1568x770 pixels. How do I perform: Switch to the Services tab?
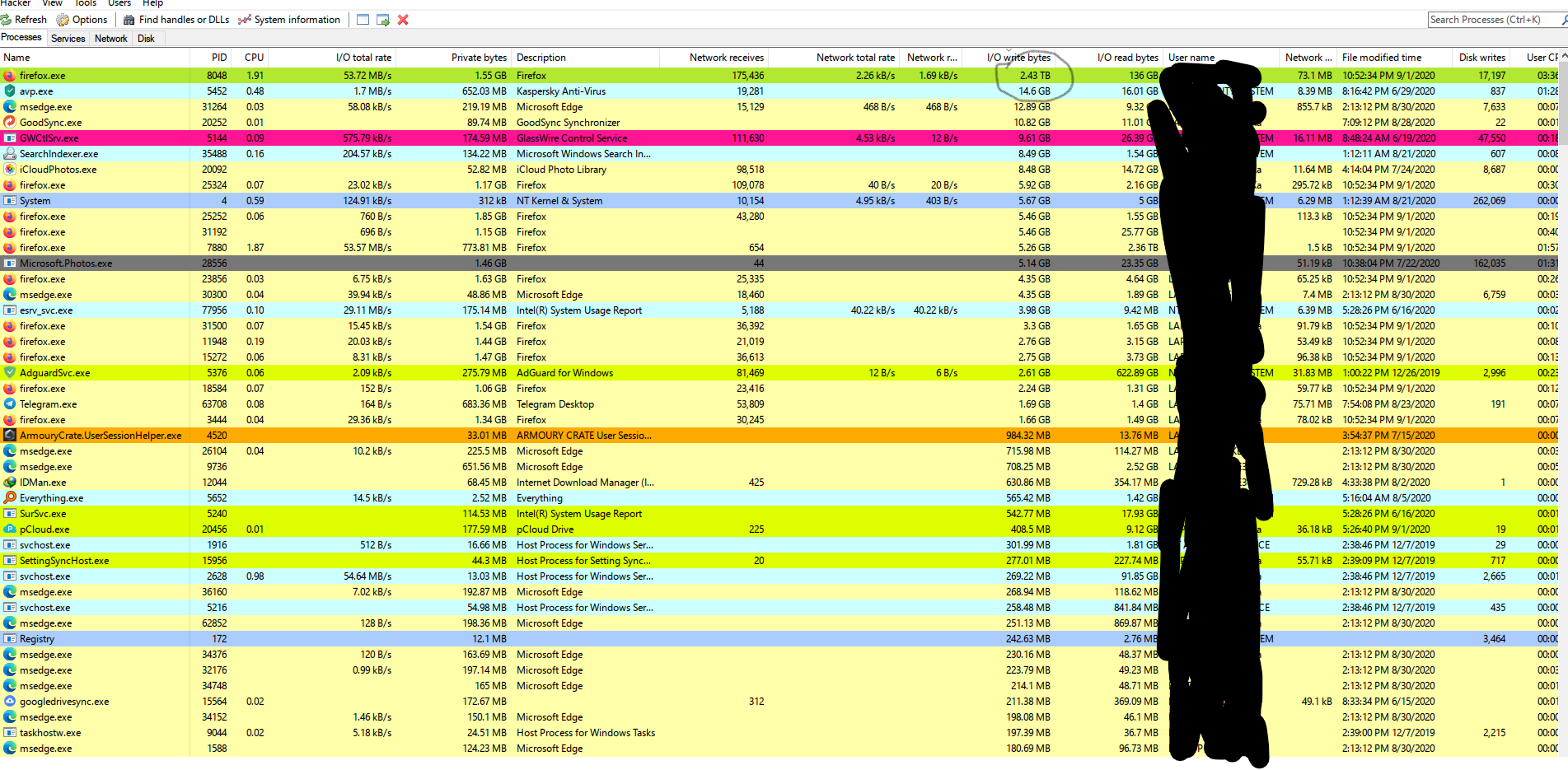pos(68,39)
